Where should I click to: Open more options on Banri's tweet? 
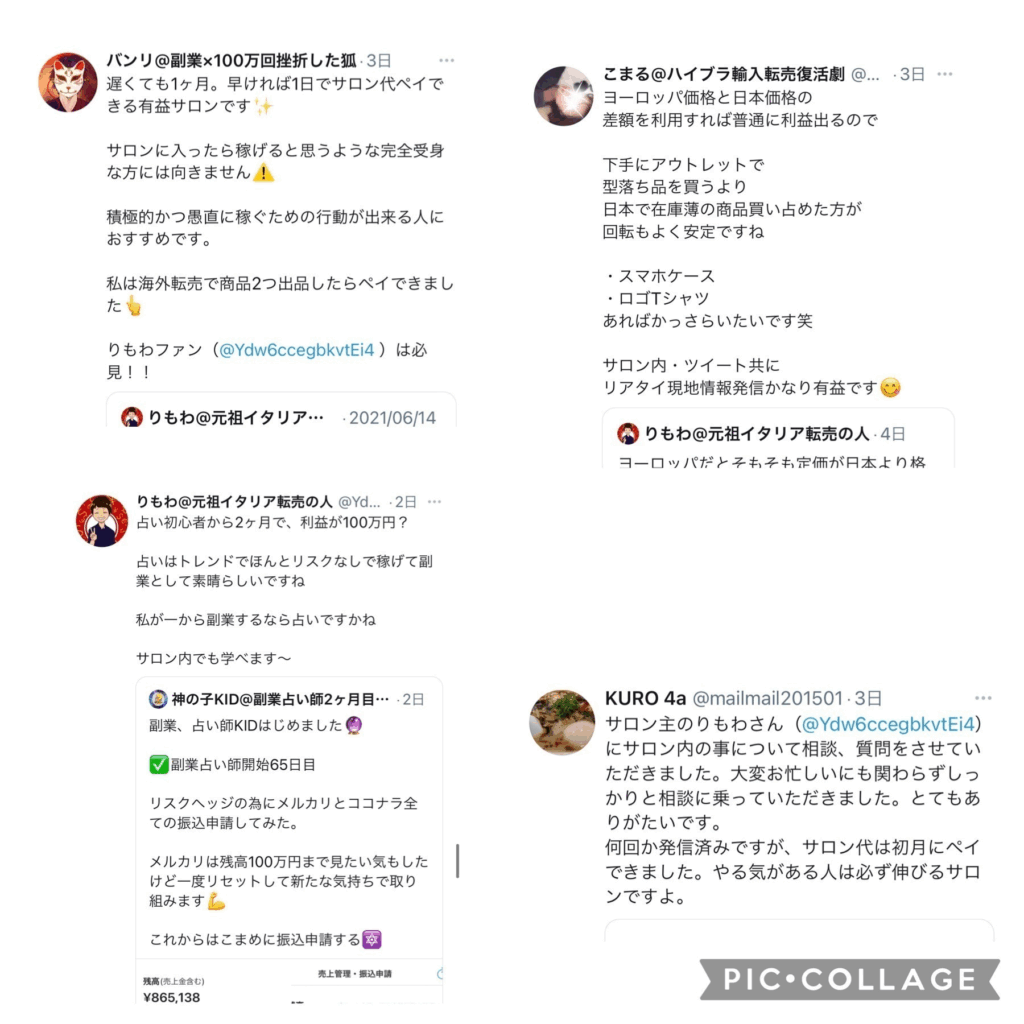coord(447,60)
